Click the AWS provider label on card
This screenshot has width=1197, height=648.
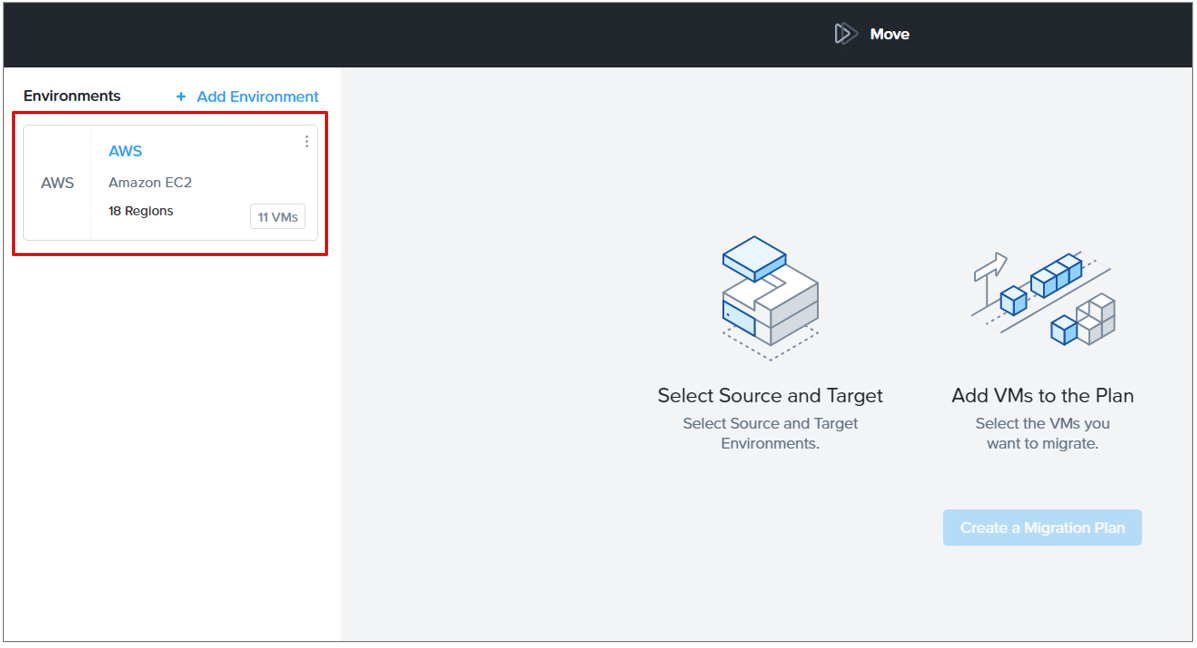pyautogui.click(x=57, y=183)
